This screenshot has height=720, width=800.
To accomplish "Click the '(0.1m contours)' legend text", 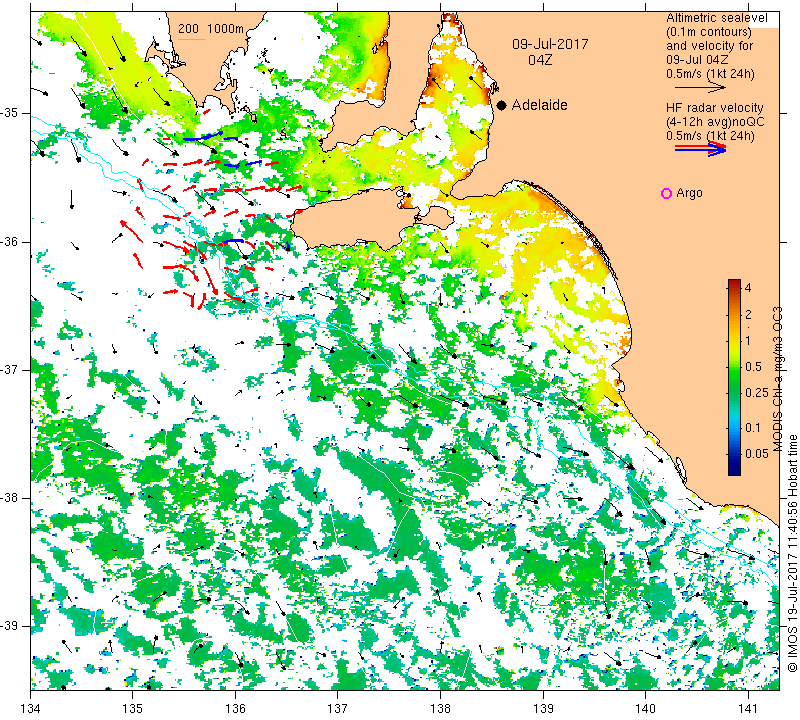I will (x=709, y=32).
